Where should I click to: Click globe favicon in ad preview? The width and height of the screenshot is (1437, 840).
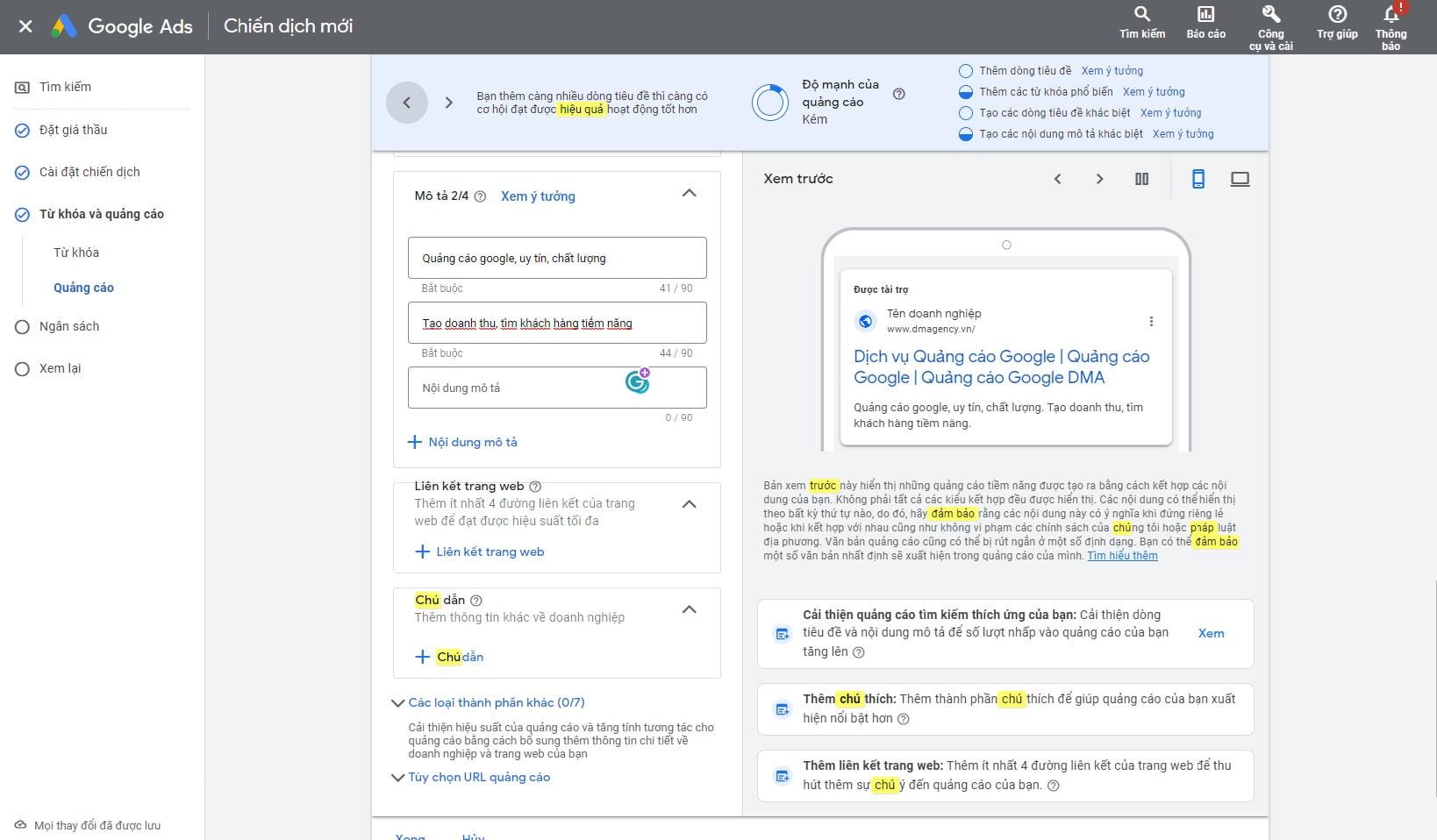click(x=866, y=321)
